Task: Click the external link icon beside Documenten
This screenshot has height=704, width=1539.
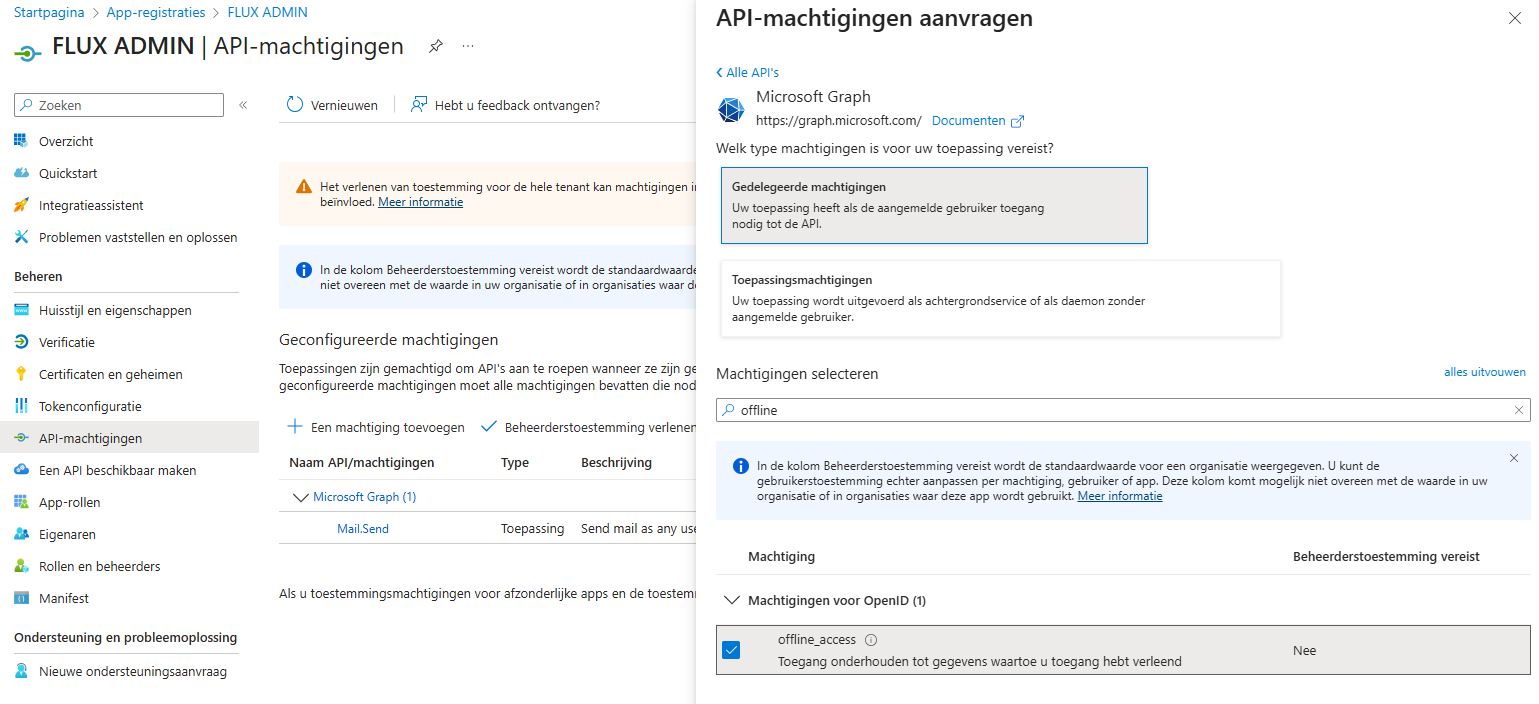Action: (x=1018, y=121)
